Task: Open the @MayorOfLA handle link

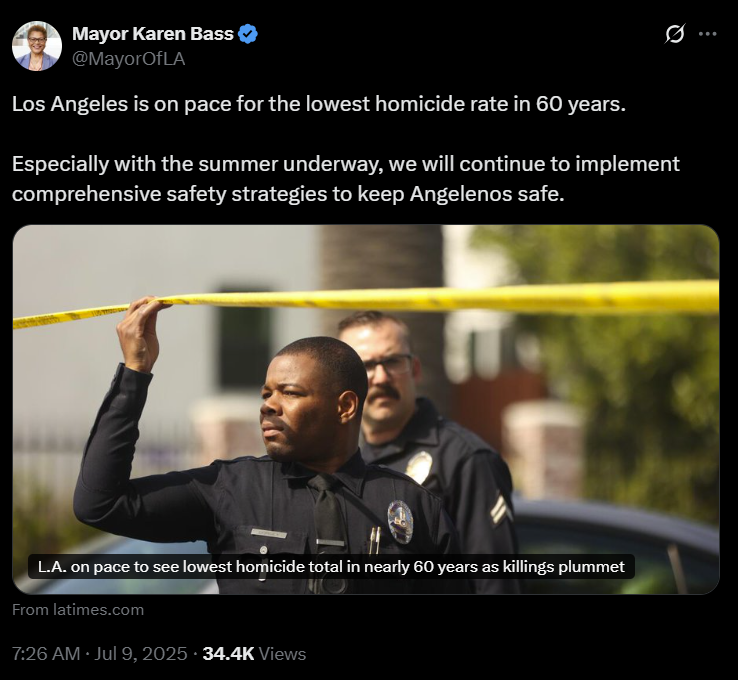Action: pyautogui.click(x=128, y=59)
